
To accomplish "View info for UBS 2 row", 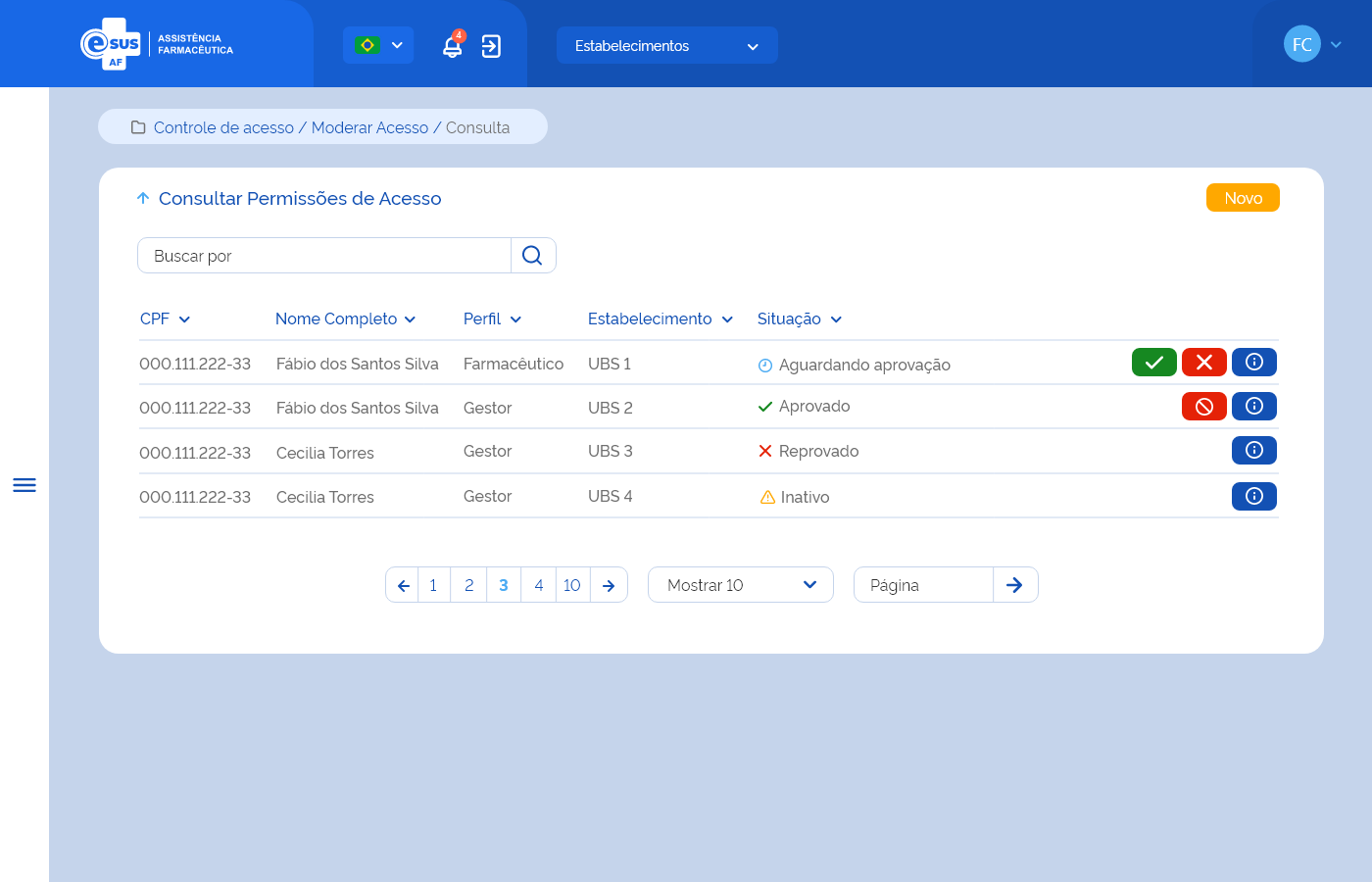I will pos(1254,407).
